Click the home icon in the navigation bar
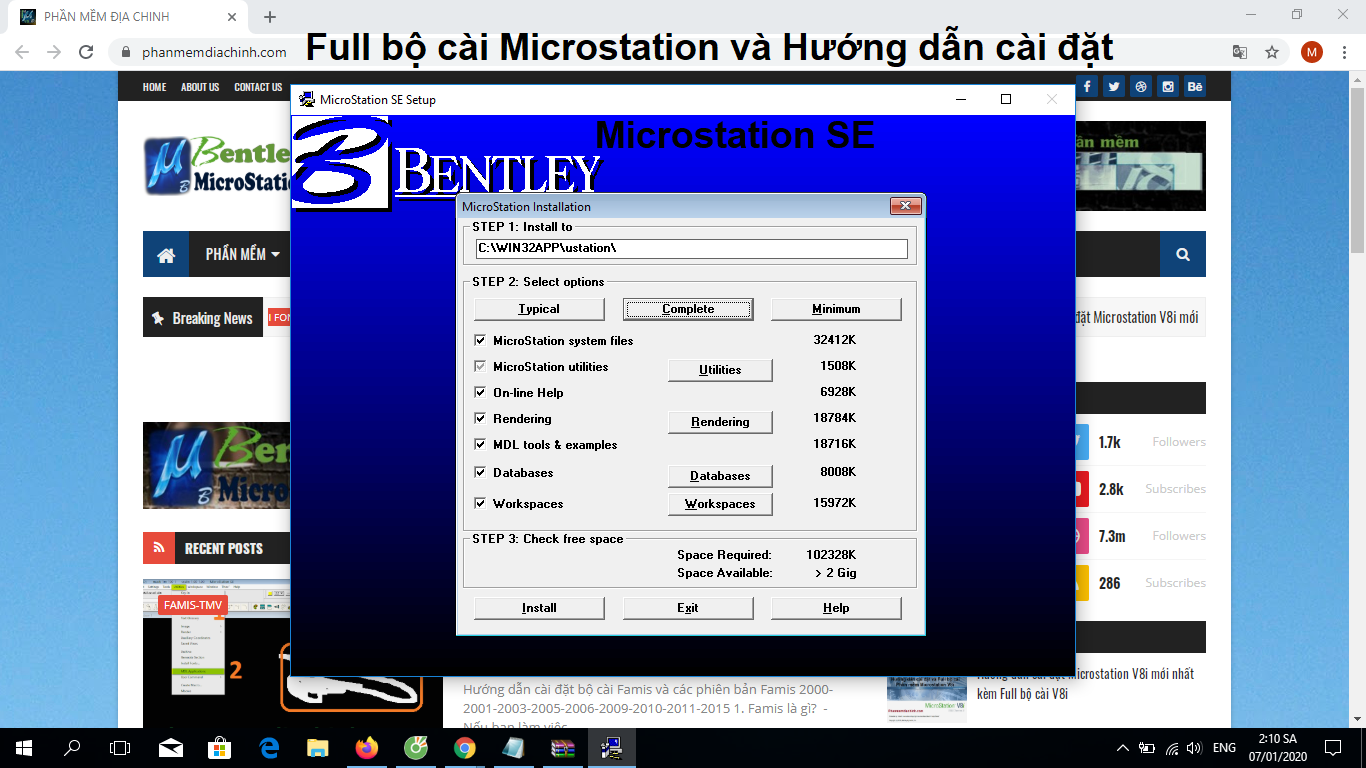Image resolution: width=1366 pixels, height=768 pixels. (x=165, y=254)
